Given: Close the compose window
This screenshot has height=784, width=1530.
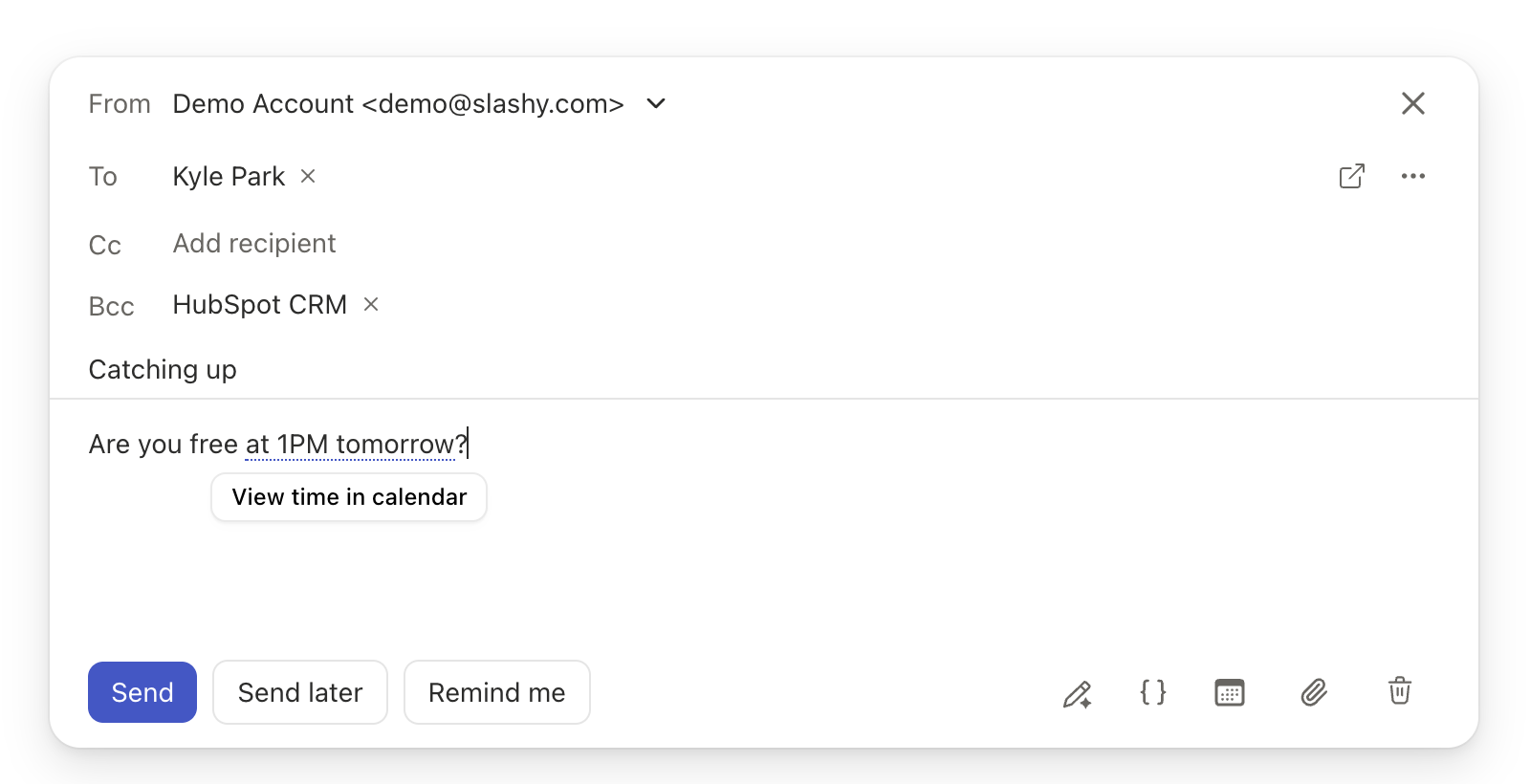Looking at the screenshot, I should coord(1413,103).
